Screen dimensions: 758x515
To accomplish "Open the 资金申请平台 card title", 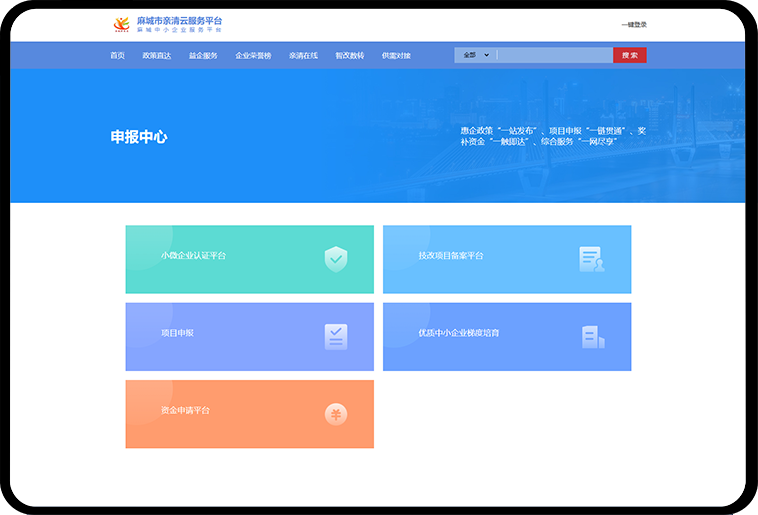I will pos(186,410).
